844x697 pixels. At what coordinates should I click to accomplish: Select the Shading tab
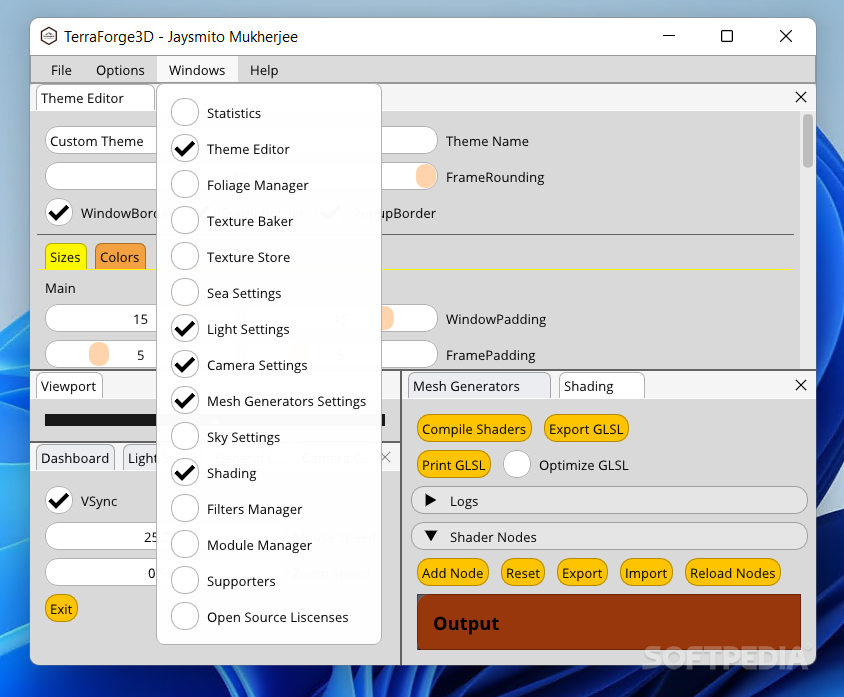tap(601, 386)
